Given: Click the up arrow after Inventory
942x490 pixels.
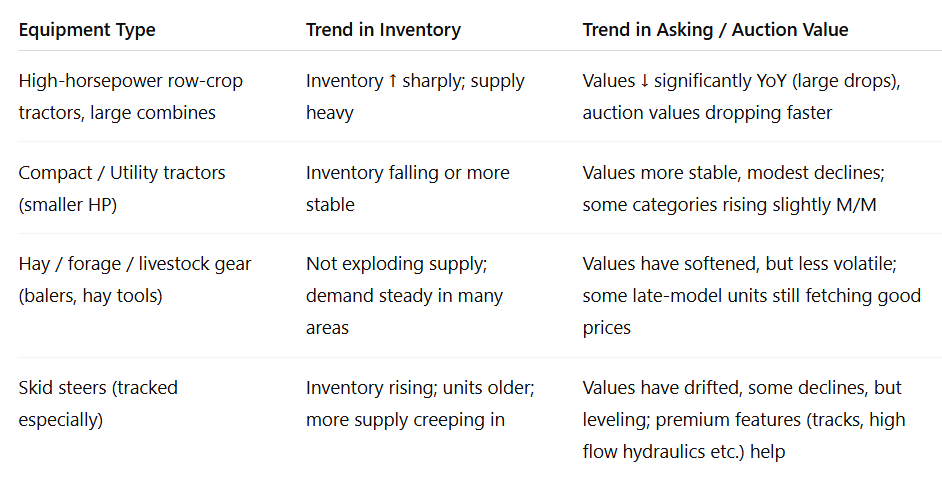Looking at the screenshot, I should click(x=392, y=81).
